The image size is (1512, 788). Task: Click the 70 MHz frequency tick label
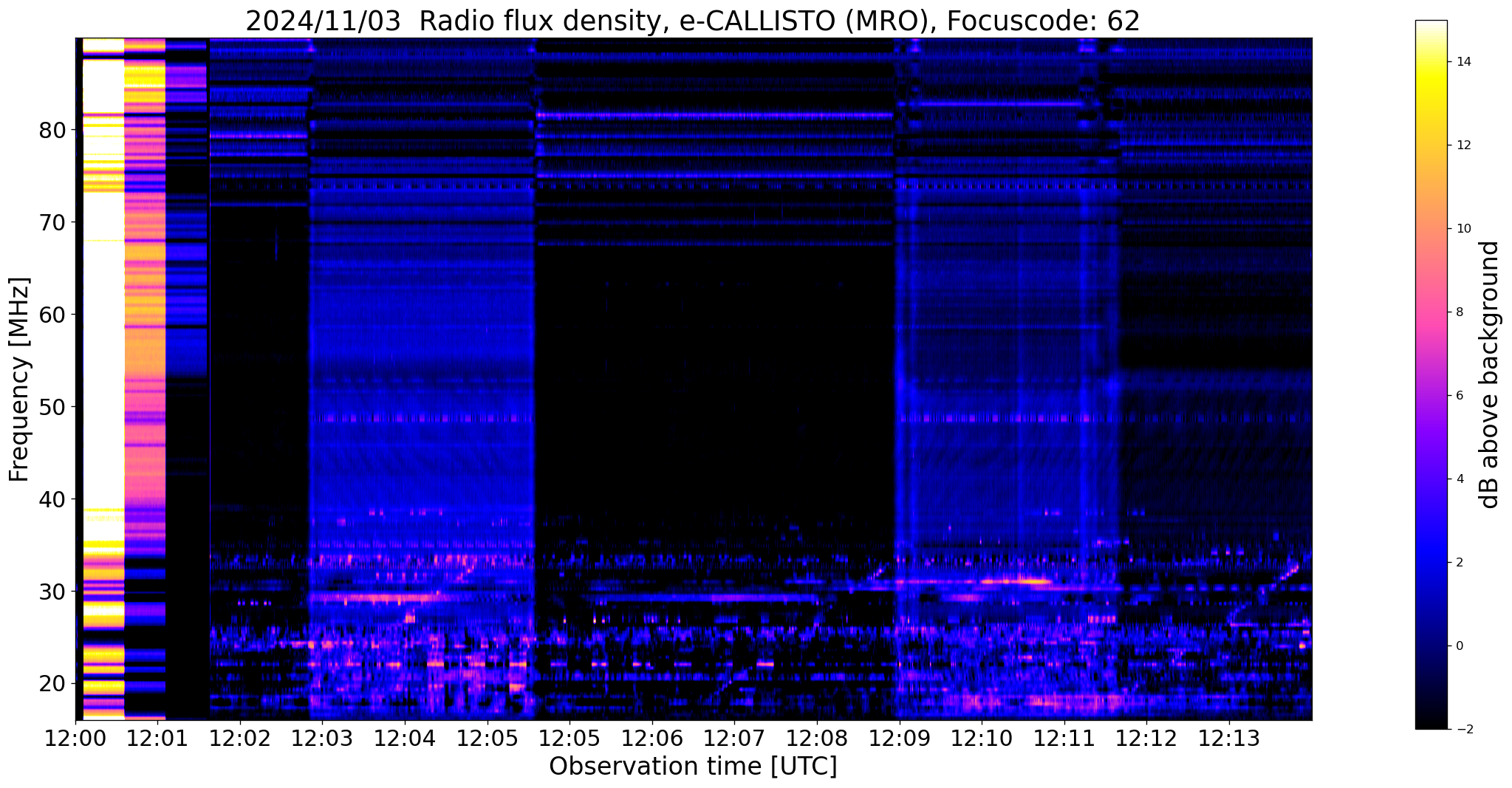(x=52, y=222)
